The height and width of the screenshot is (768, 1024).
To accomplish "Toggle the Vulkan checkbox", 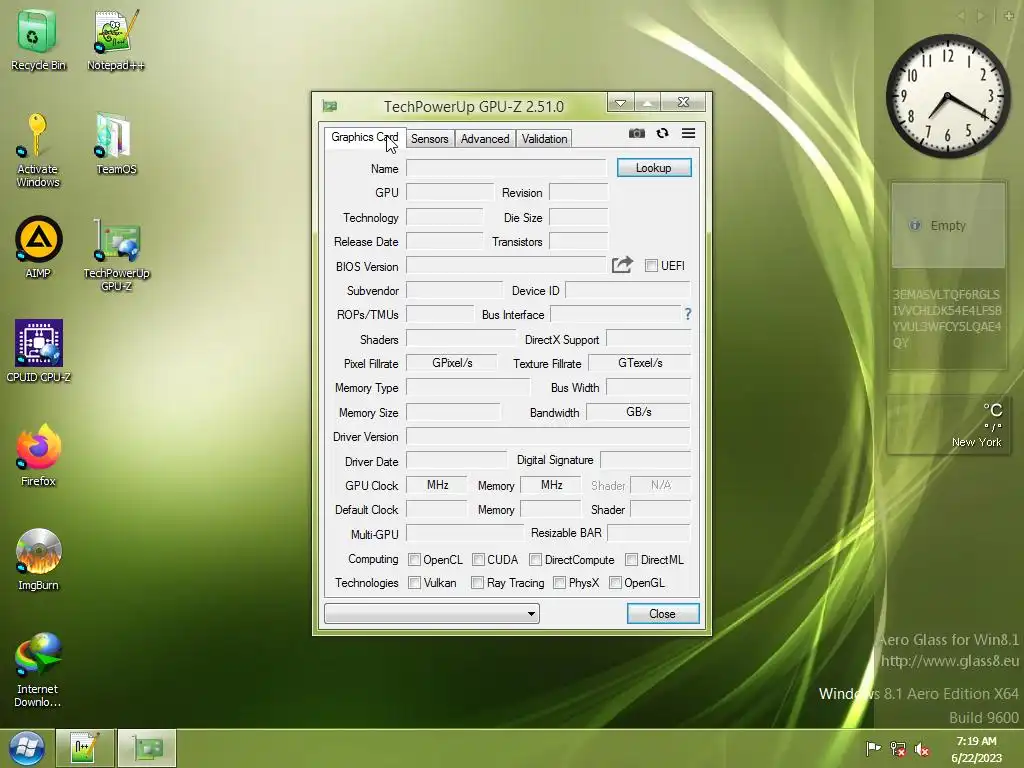I will pos(414,583).
